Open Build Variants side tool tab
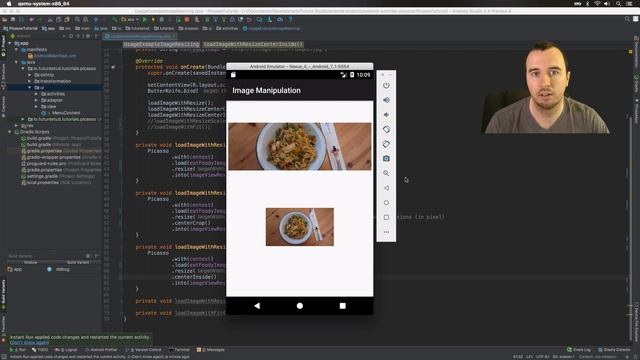The height and width of the screenshot is (360, 640). (3, 294)
